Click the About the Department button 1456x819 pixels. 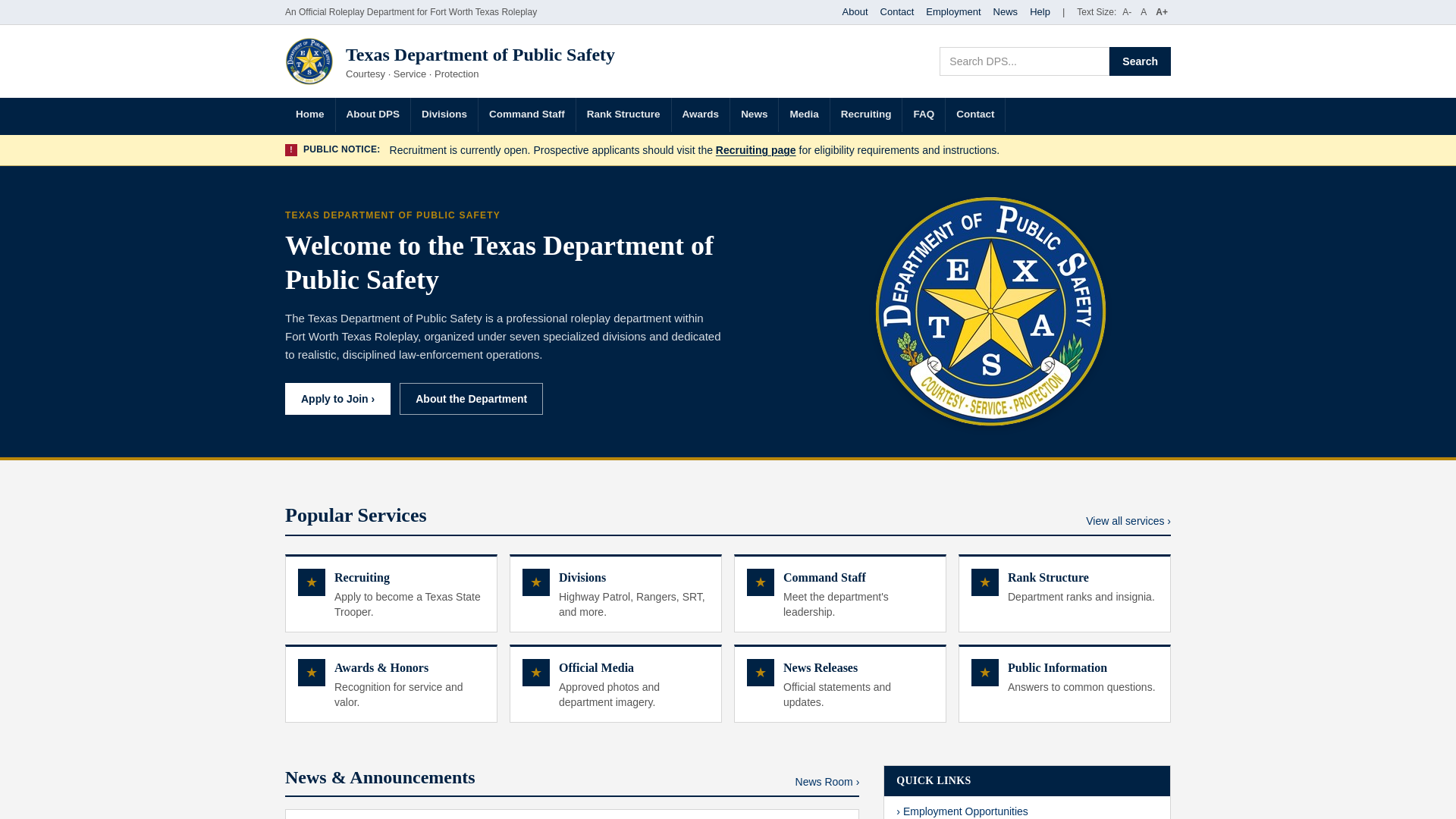pos(471,399)
